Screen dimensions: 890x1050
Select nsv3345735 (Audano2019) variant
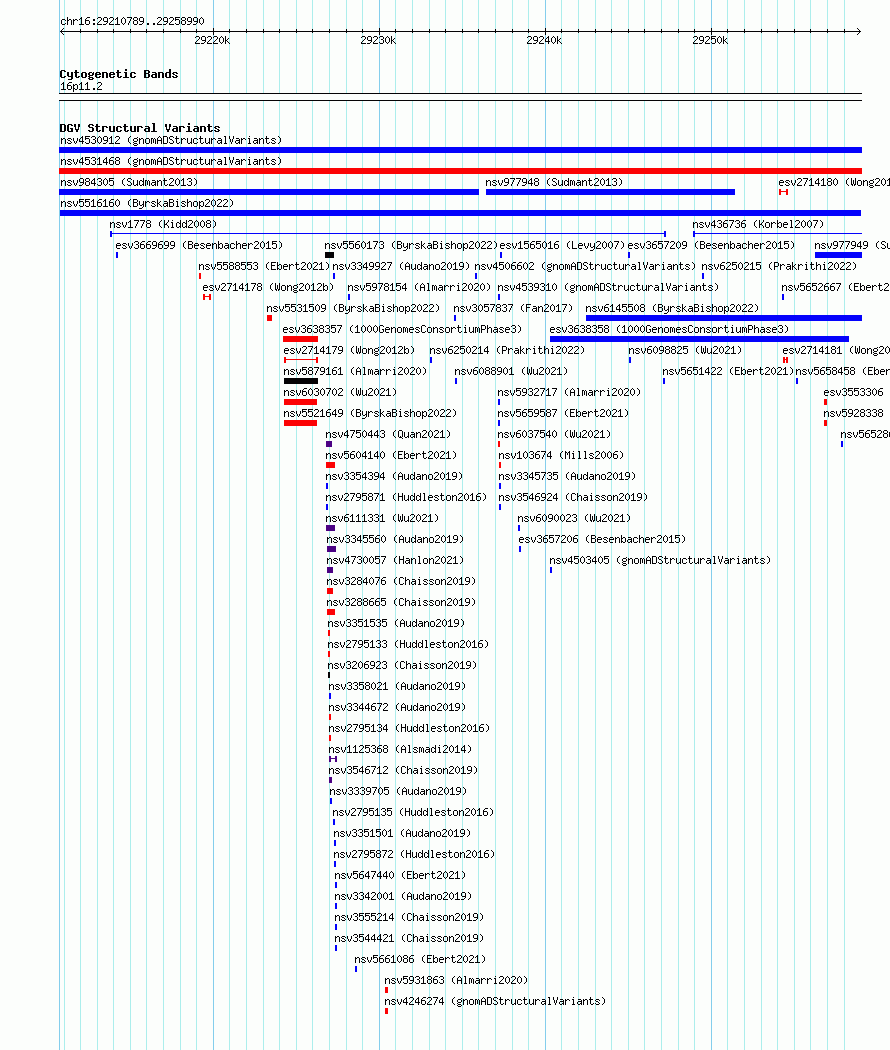567,476
